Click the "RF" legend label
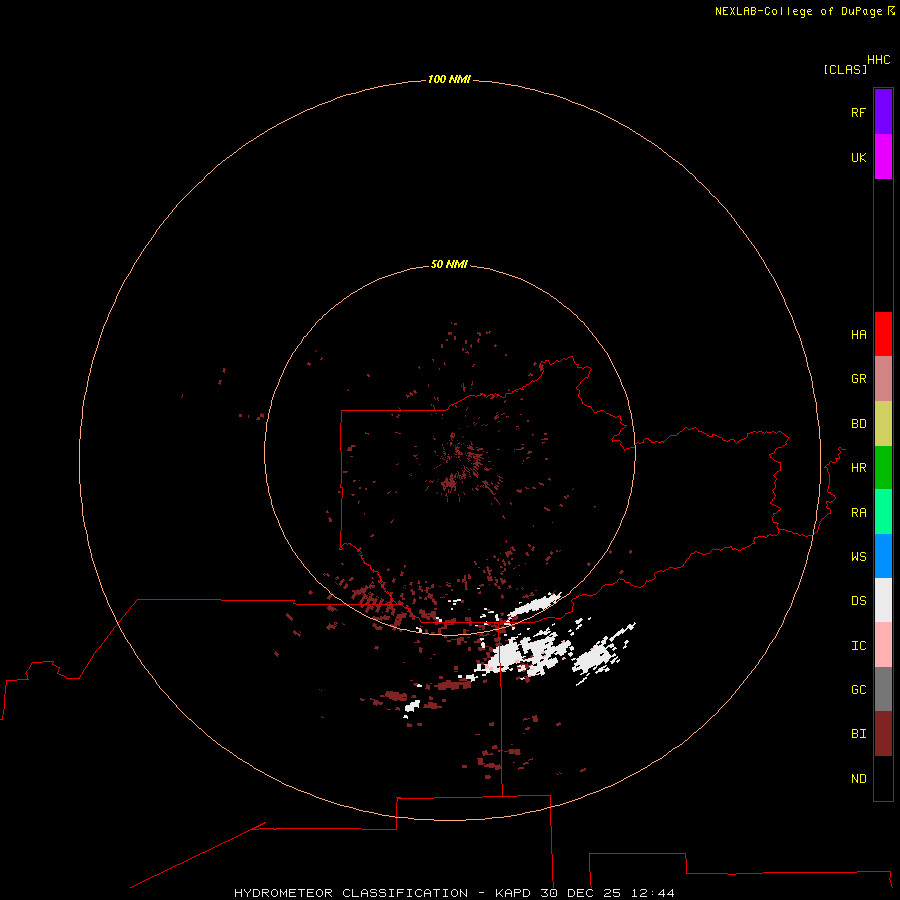The width and height of the screenshot is (900, 900). point(859,112)
